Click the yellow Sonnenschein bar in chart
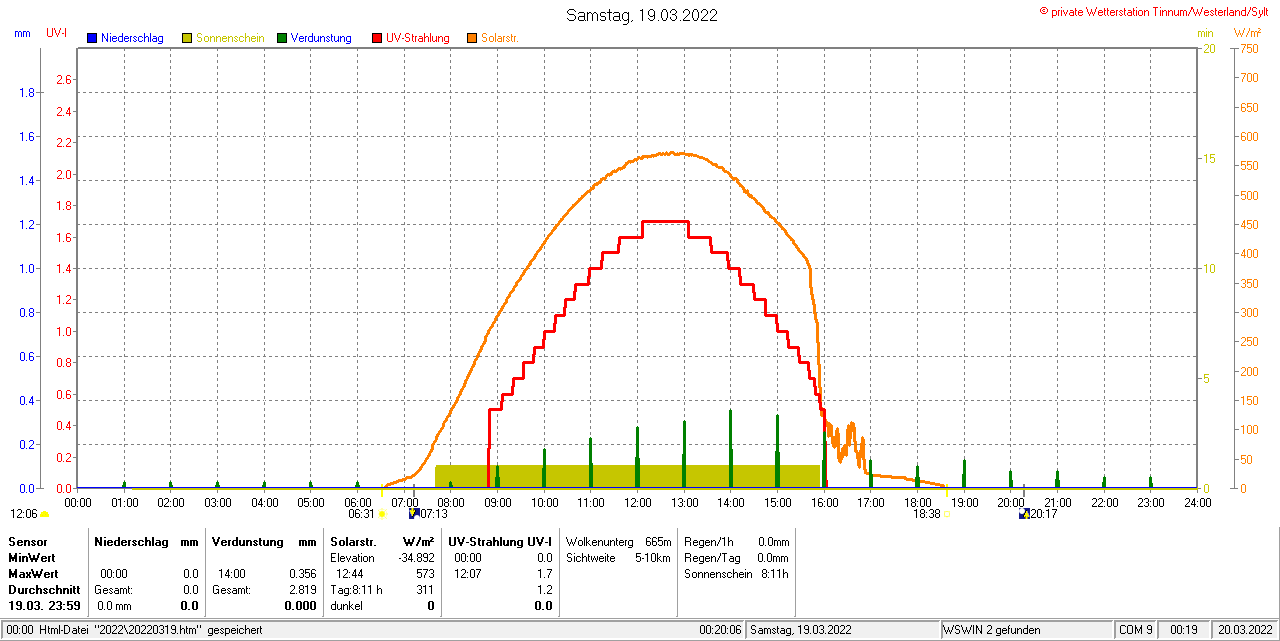Image resolution: width=1280 pixels, height=641 pixels. pos(628,476)
